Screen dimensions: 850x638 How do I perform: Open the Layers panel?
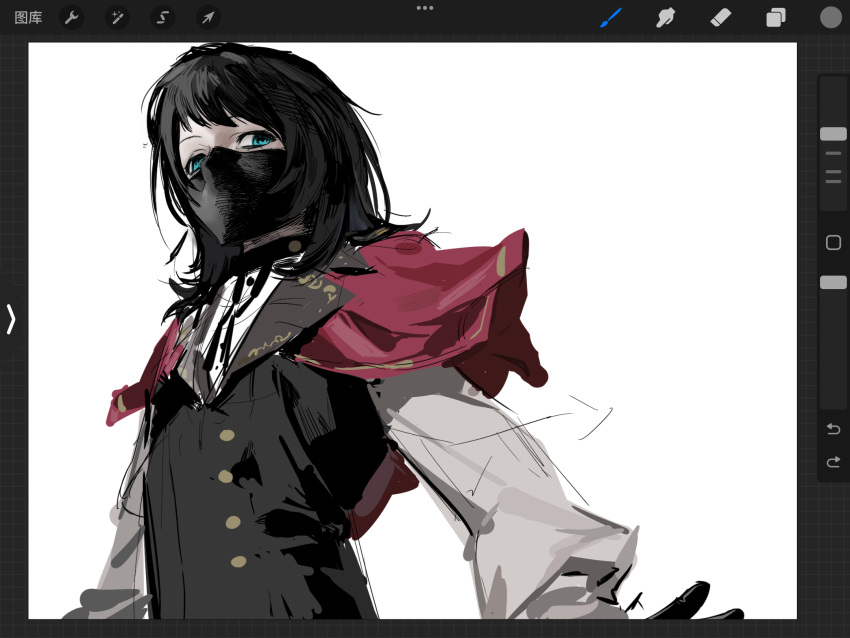775,17
